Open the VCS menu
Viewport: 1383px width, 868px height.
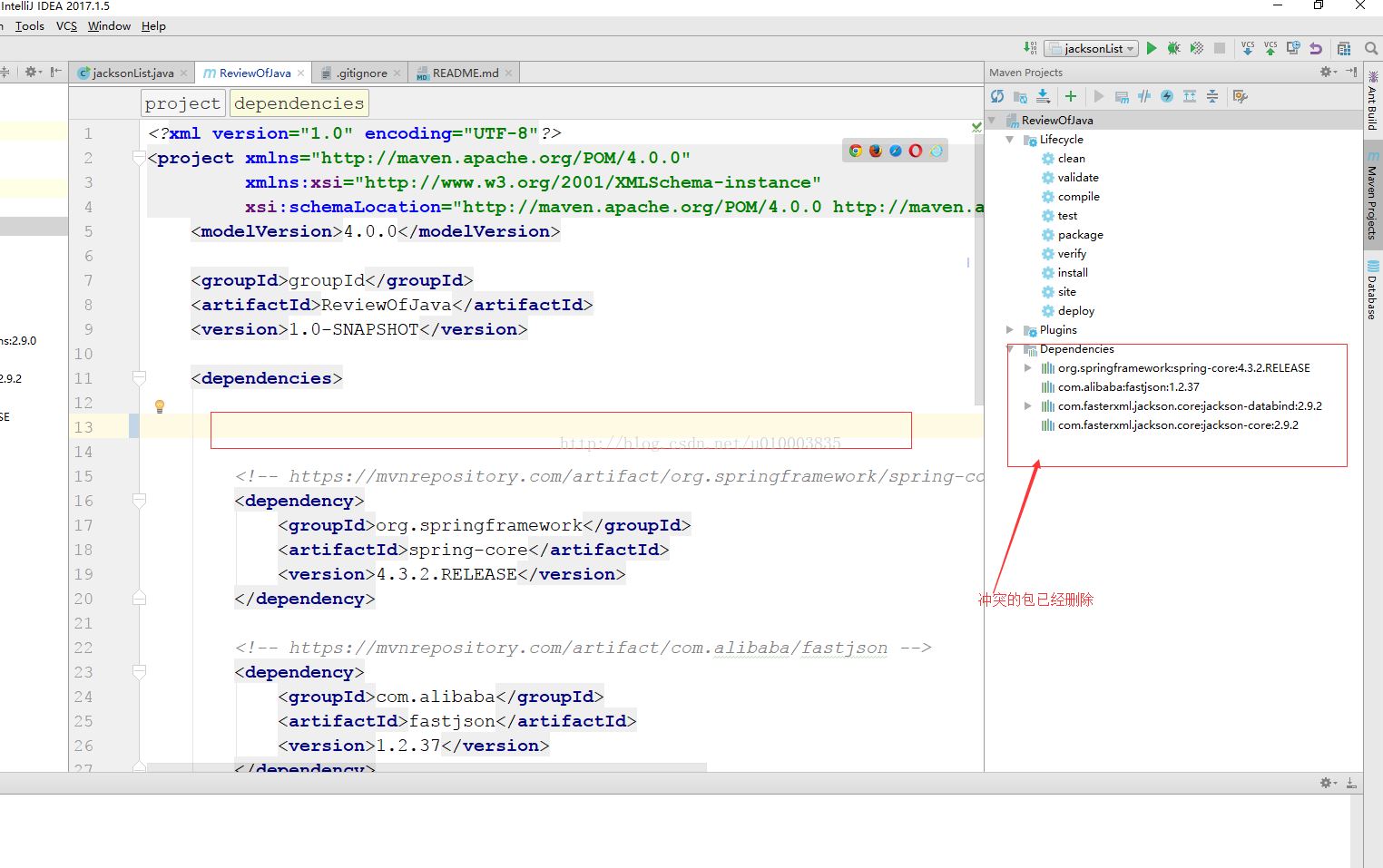coord(66,26)
